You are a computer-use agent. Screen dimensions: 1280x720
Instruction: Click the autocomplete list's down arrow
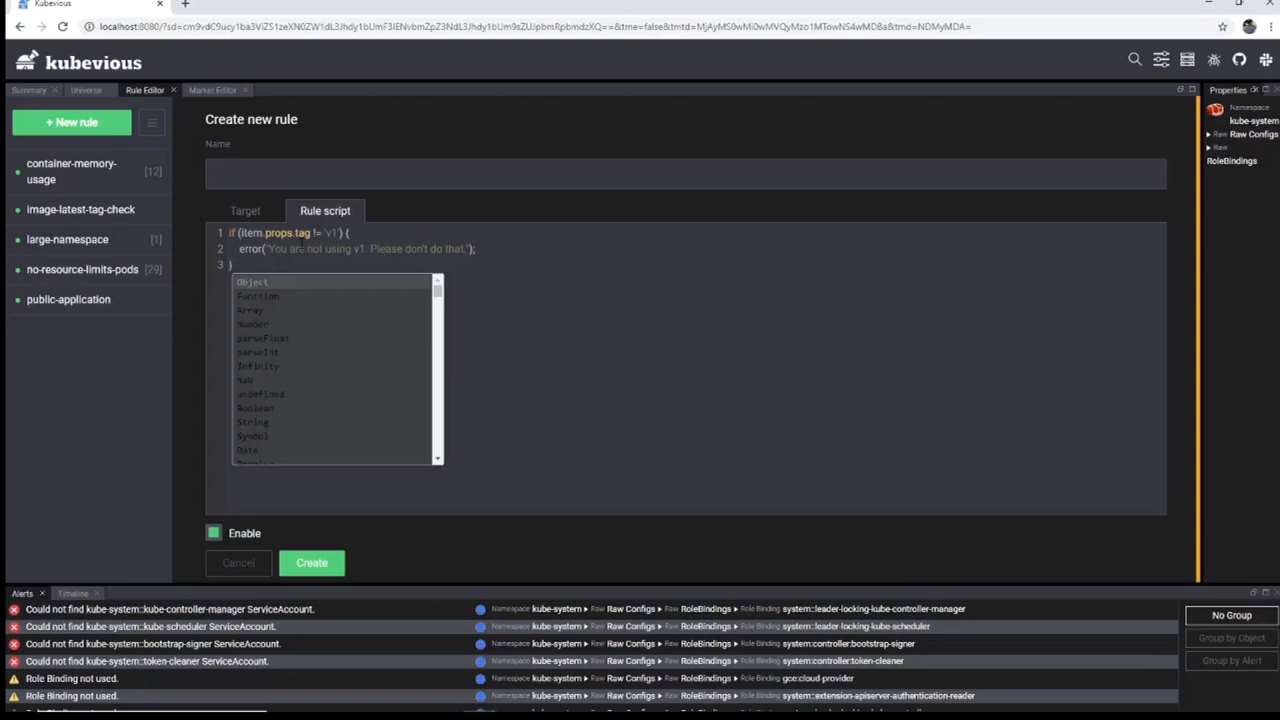tap(437, 458)
